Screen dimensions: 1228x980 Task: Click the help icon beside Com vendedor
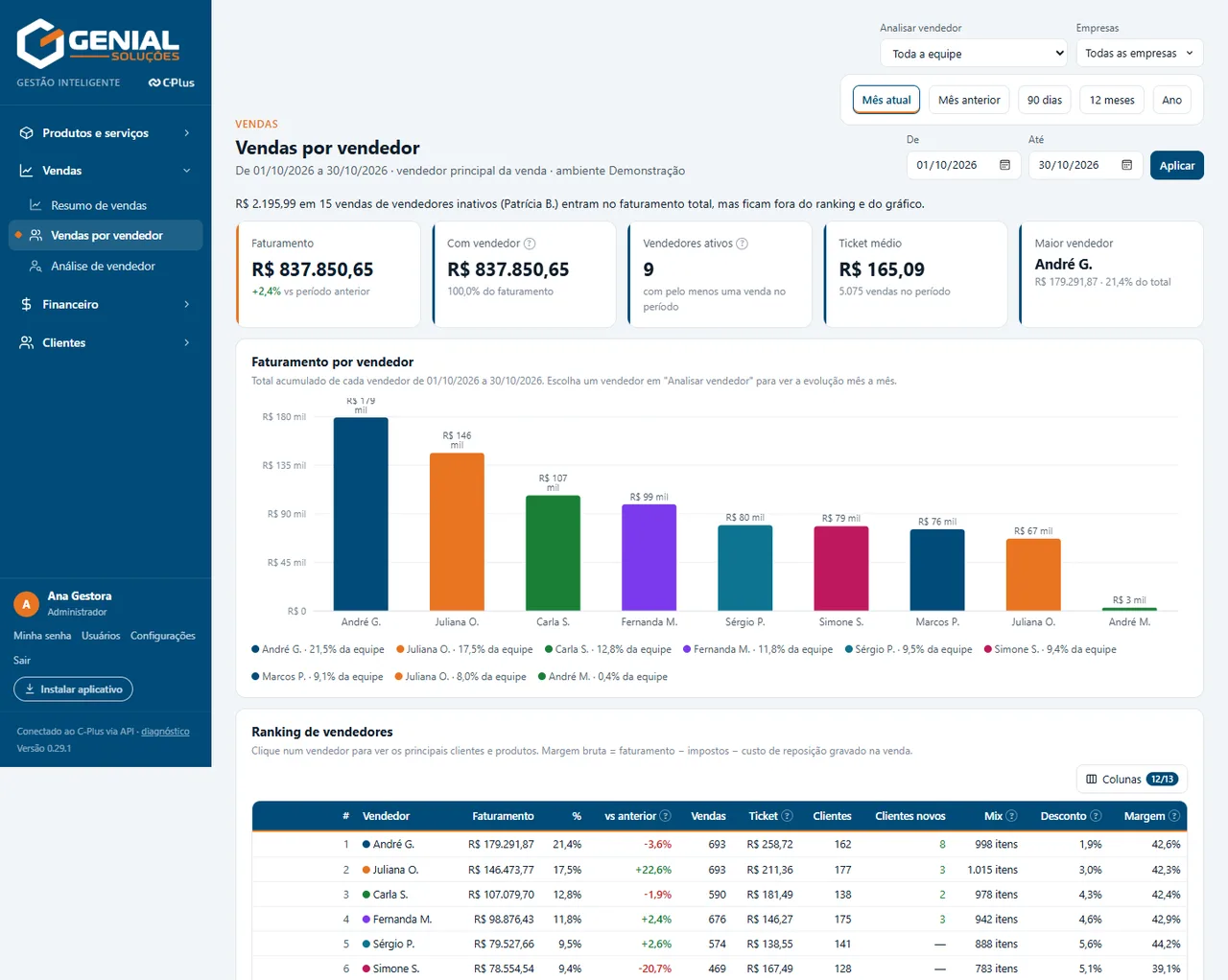(x=530, y=244)
